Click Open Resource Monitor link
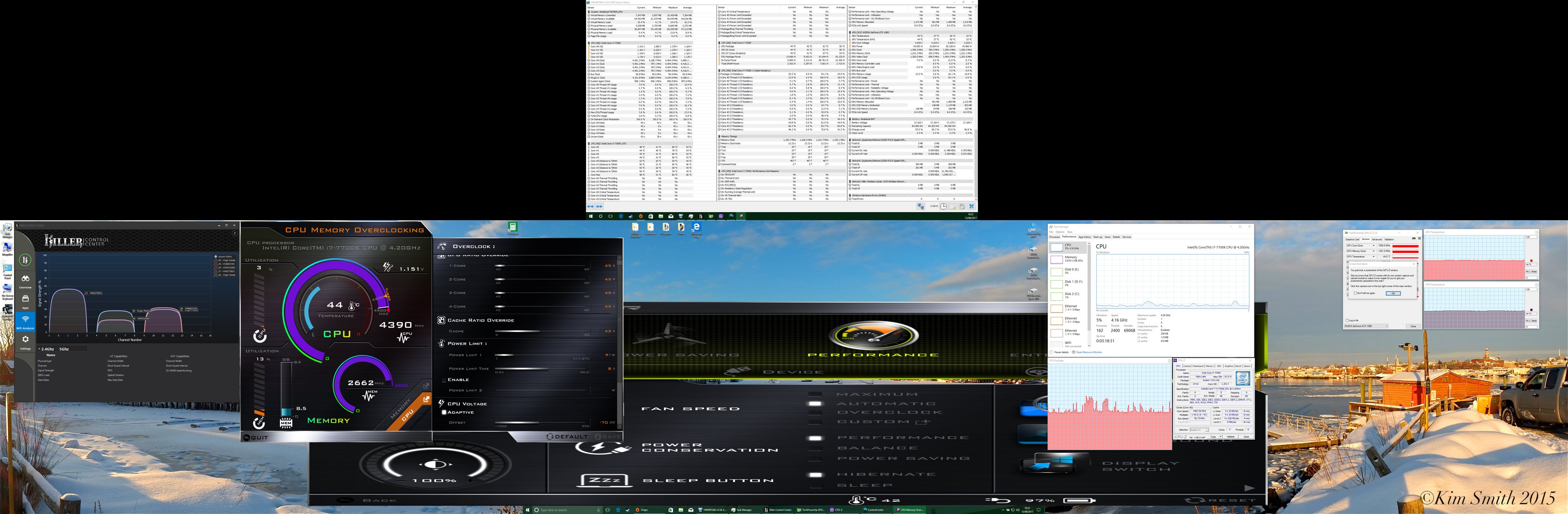The height and width of the screenshot is (514, 1568). tap(1089, 352)
